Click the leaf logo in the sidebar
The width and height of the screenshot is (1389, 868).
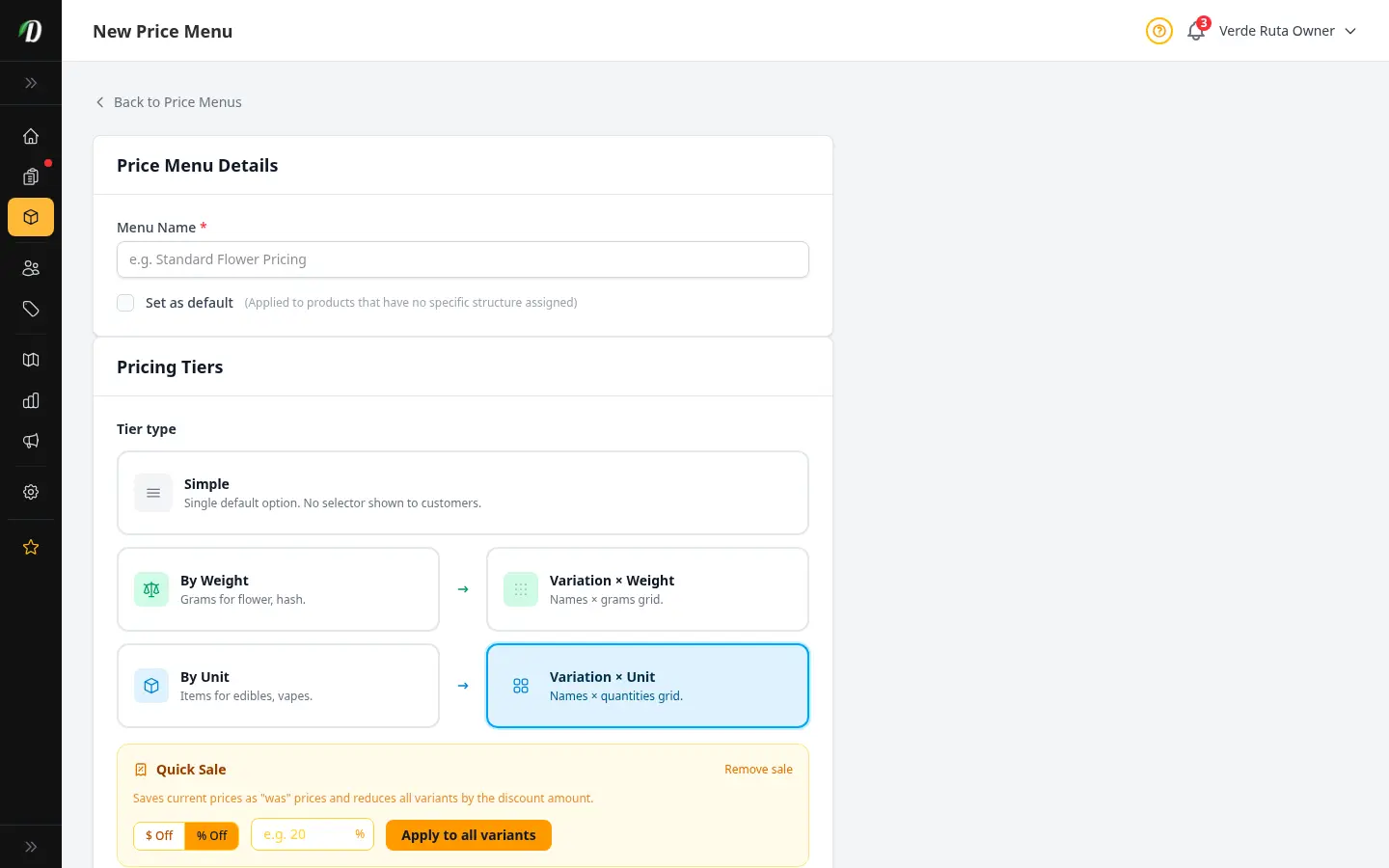tap(31, 31)
